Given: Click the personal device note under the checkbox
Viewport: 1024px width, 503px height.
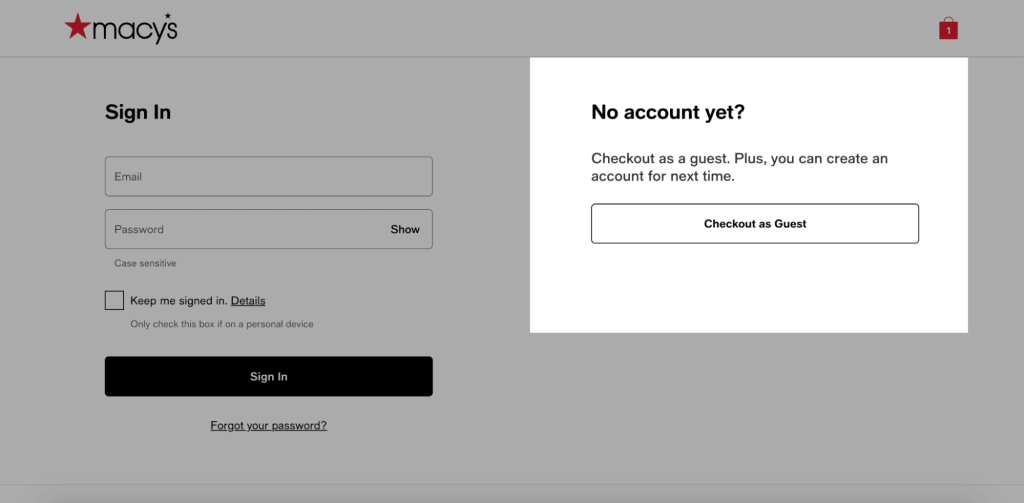Looking at the screenshot, I should (x=222, y=324).
